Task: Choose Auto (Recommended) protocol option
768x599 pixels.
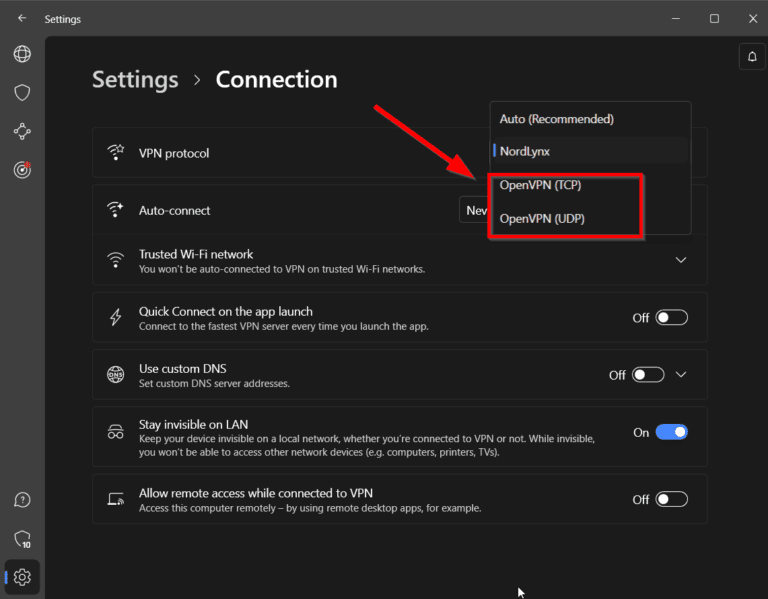Action: [556, 119]
